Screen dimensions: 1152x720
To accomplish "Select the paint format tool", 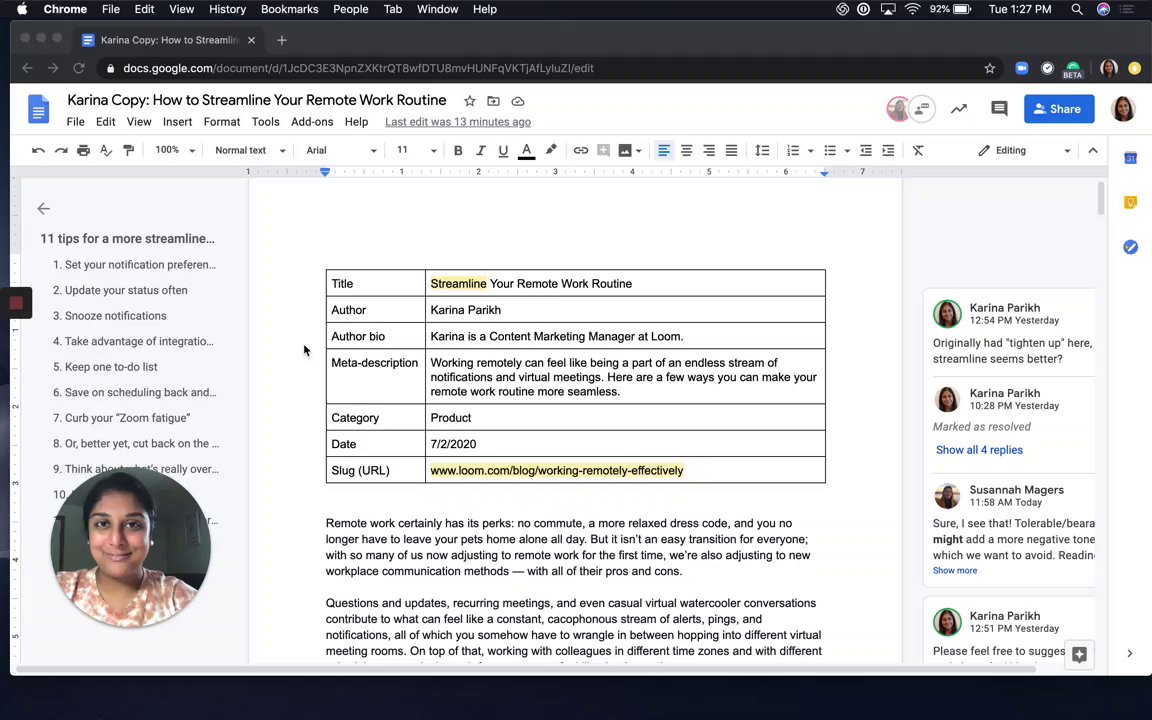I will [128, 150].
